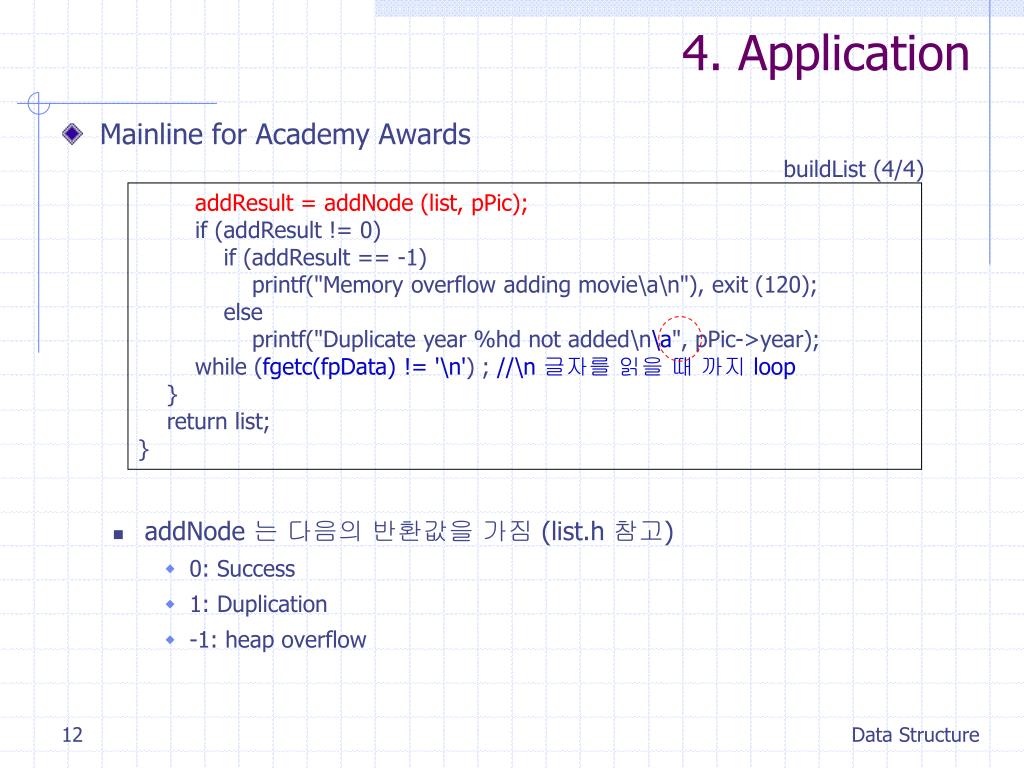Click the square bullet before addNode

118,534
